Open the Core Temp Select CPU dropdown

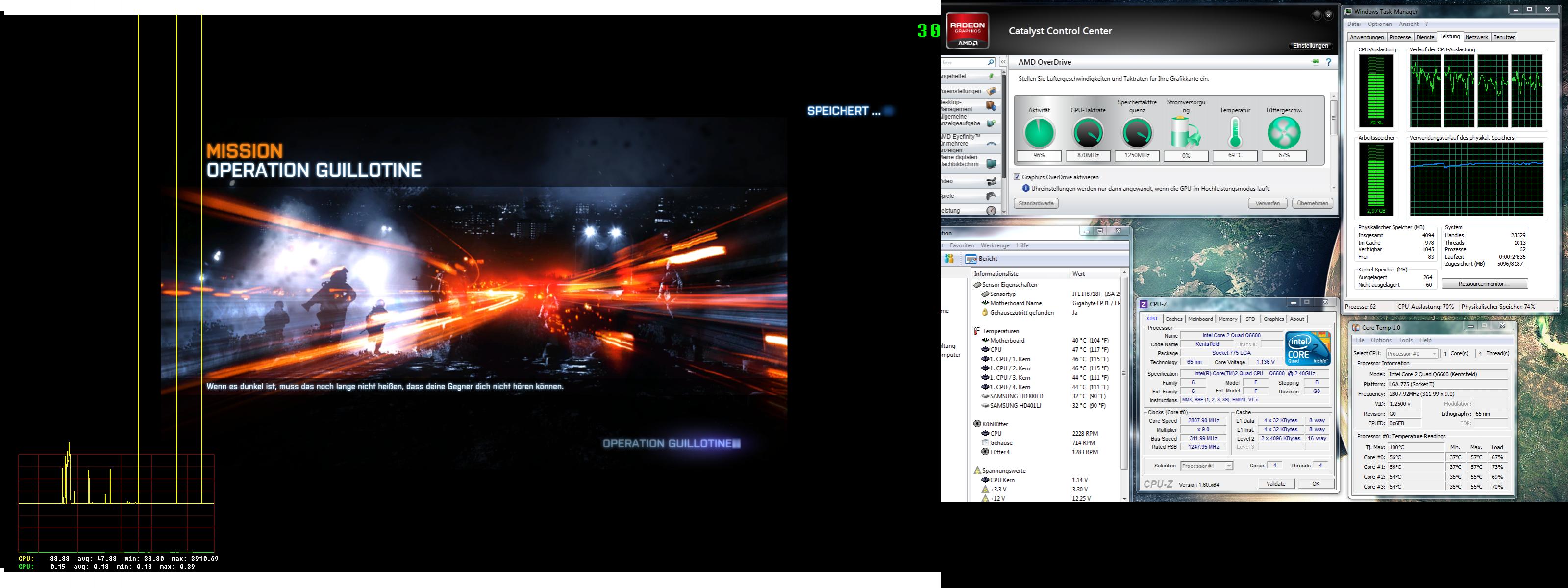click(x=1412, y=354)
